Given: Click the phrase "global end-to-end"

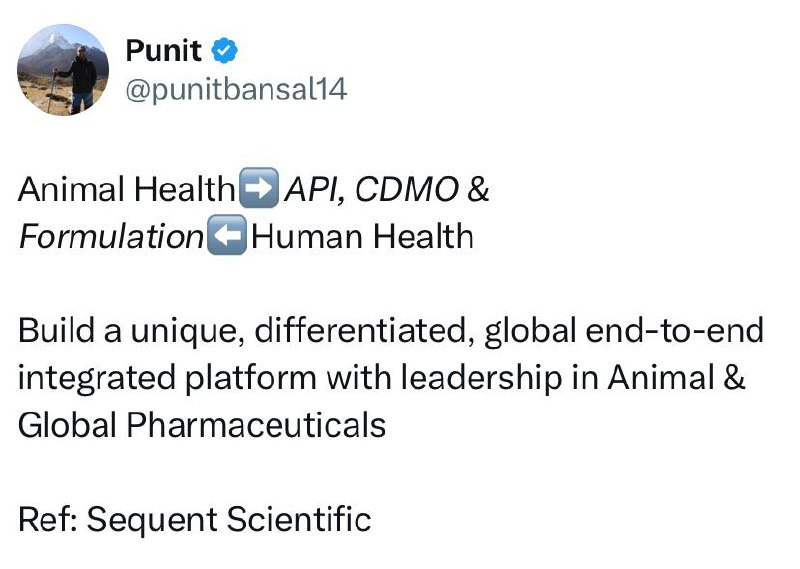Looking at the screenshot, I should tap(623, 331).
